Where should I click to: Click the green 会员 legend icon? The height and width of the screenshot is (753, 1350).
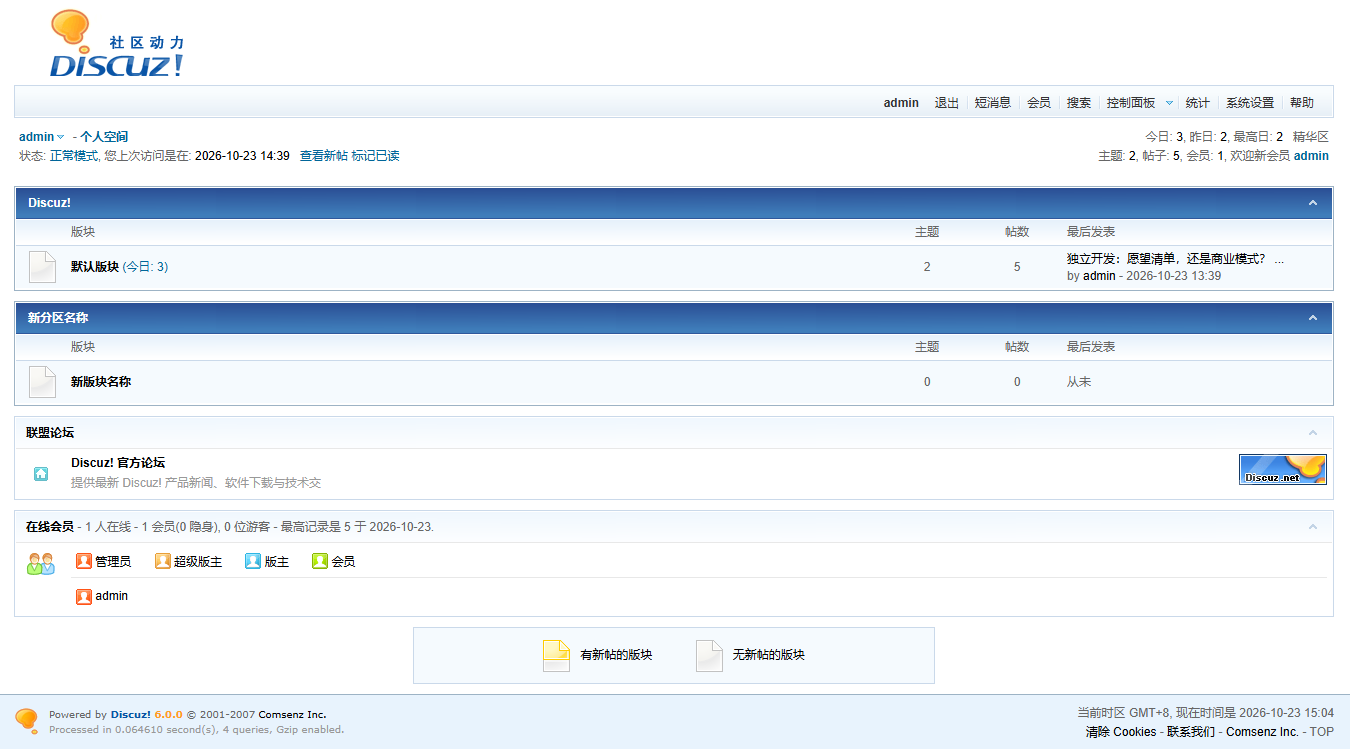[320, 562]
